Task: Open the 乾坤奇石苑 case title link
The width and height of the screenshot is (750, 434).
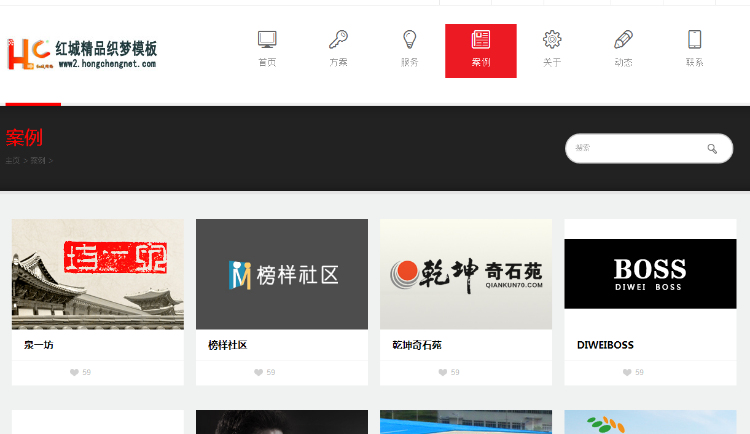Action: [x=417, y=345]
